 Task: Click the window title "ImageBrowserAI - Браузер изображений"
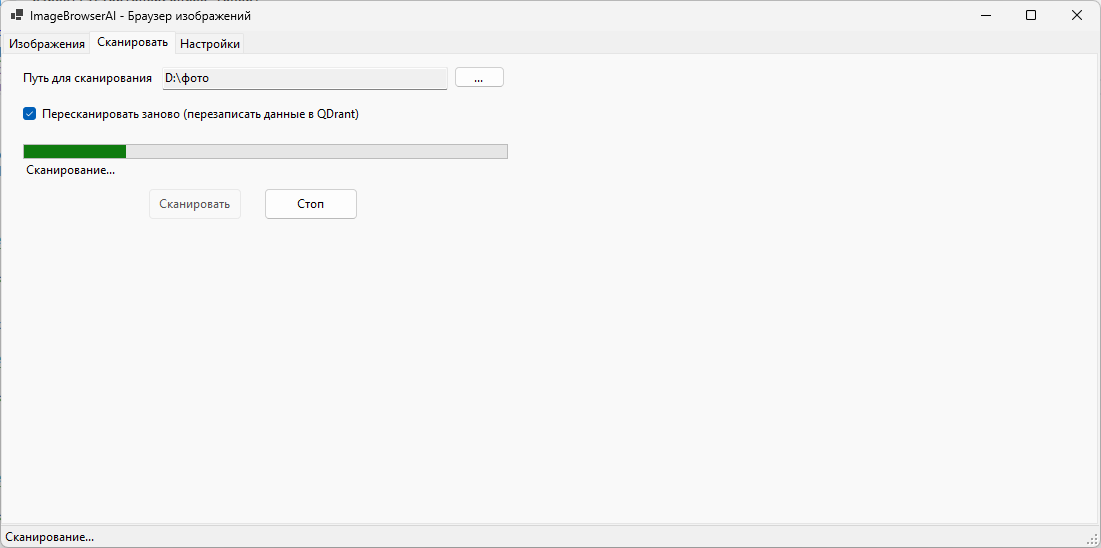[140, 16]
